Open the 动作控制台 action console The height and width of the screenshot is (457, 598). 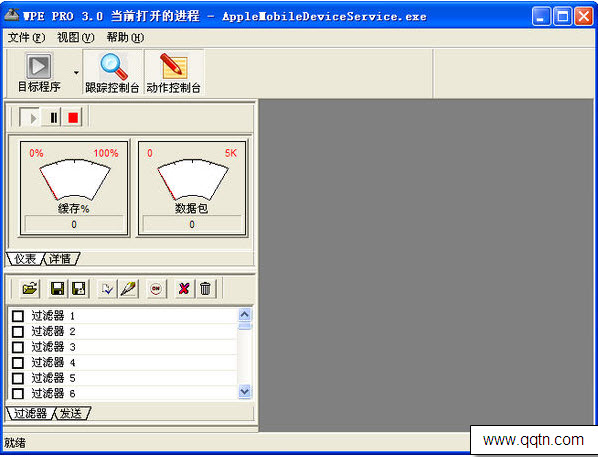pos(174,73)
